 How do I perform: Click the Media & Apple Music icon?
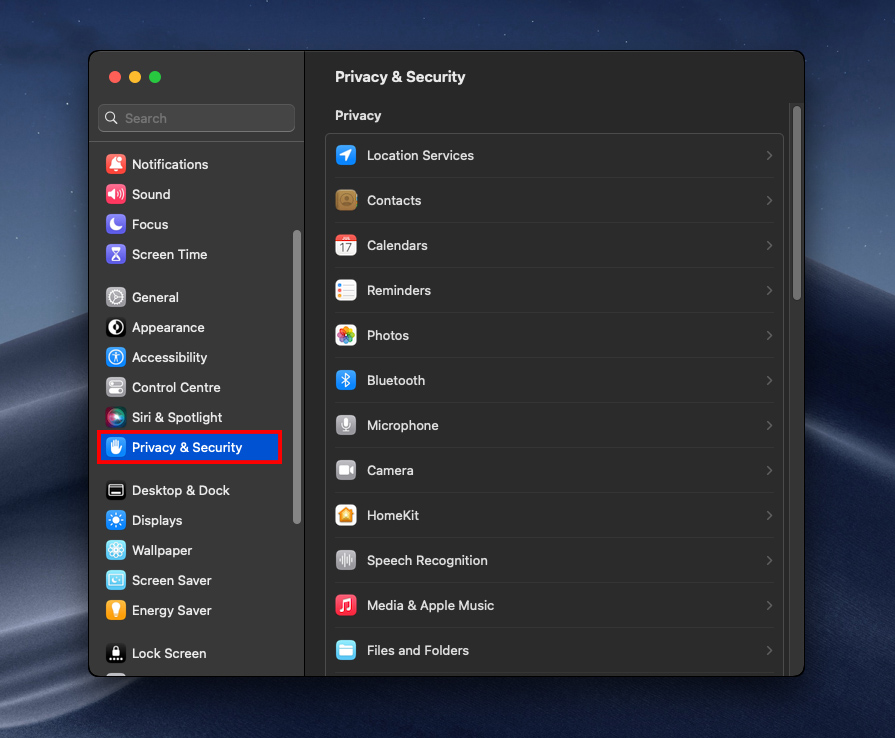click(346, 605)
